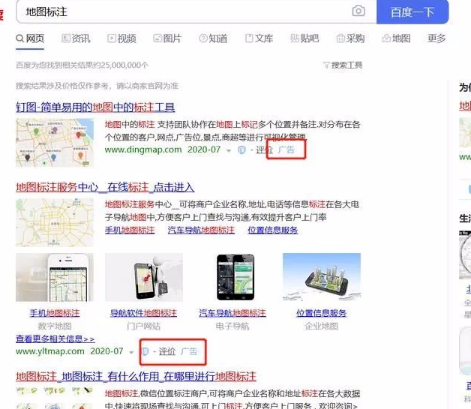
Task: Click the 企业地图 caption text
Action: coord(321,326)
